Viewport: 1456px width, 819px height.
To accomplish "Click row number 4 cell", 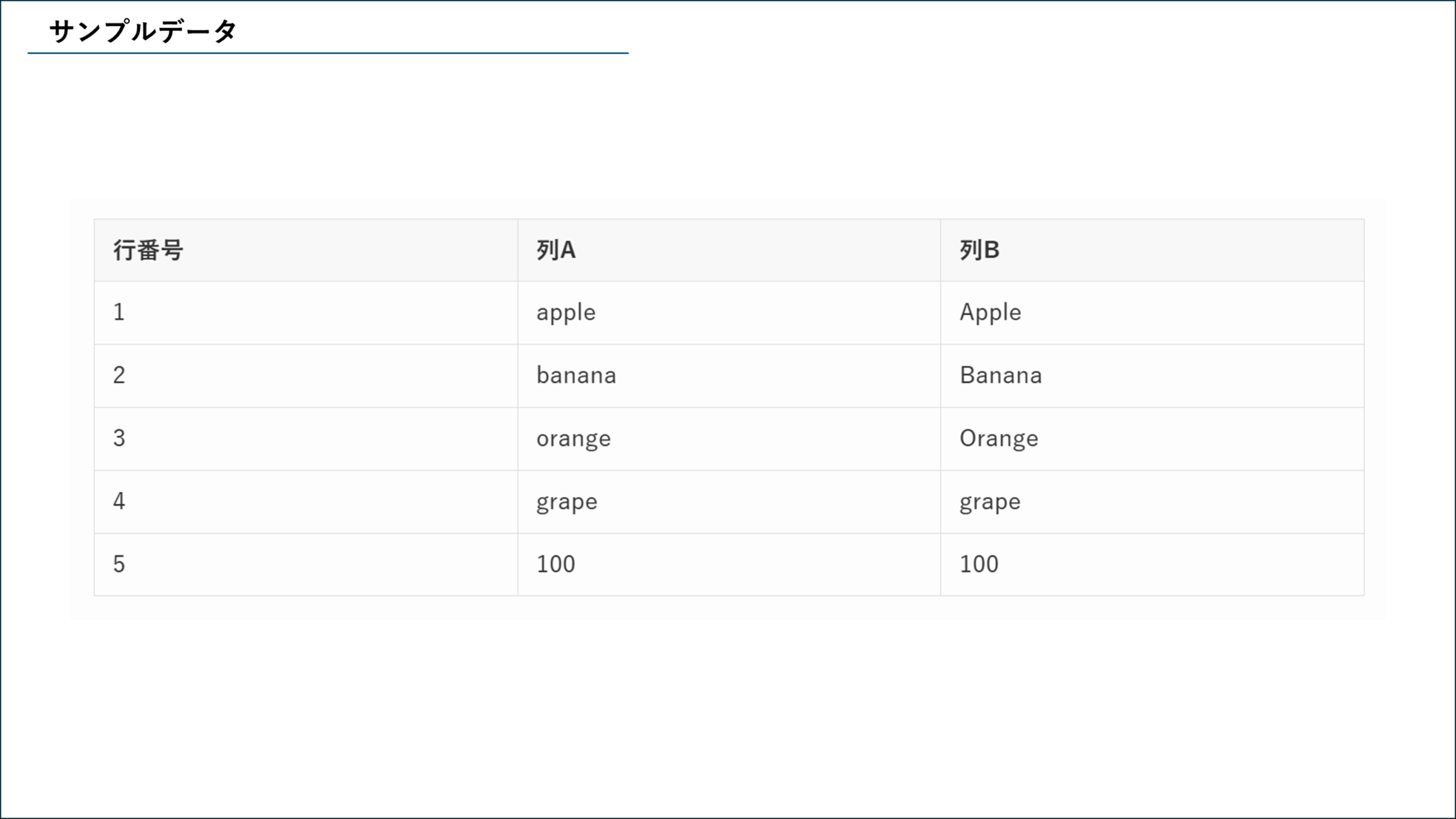I will [119, 501].
